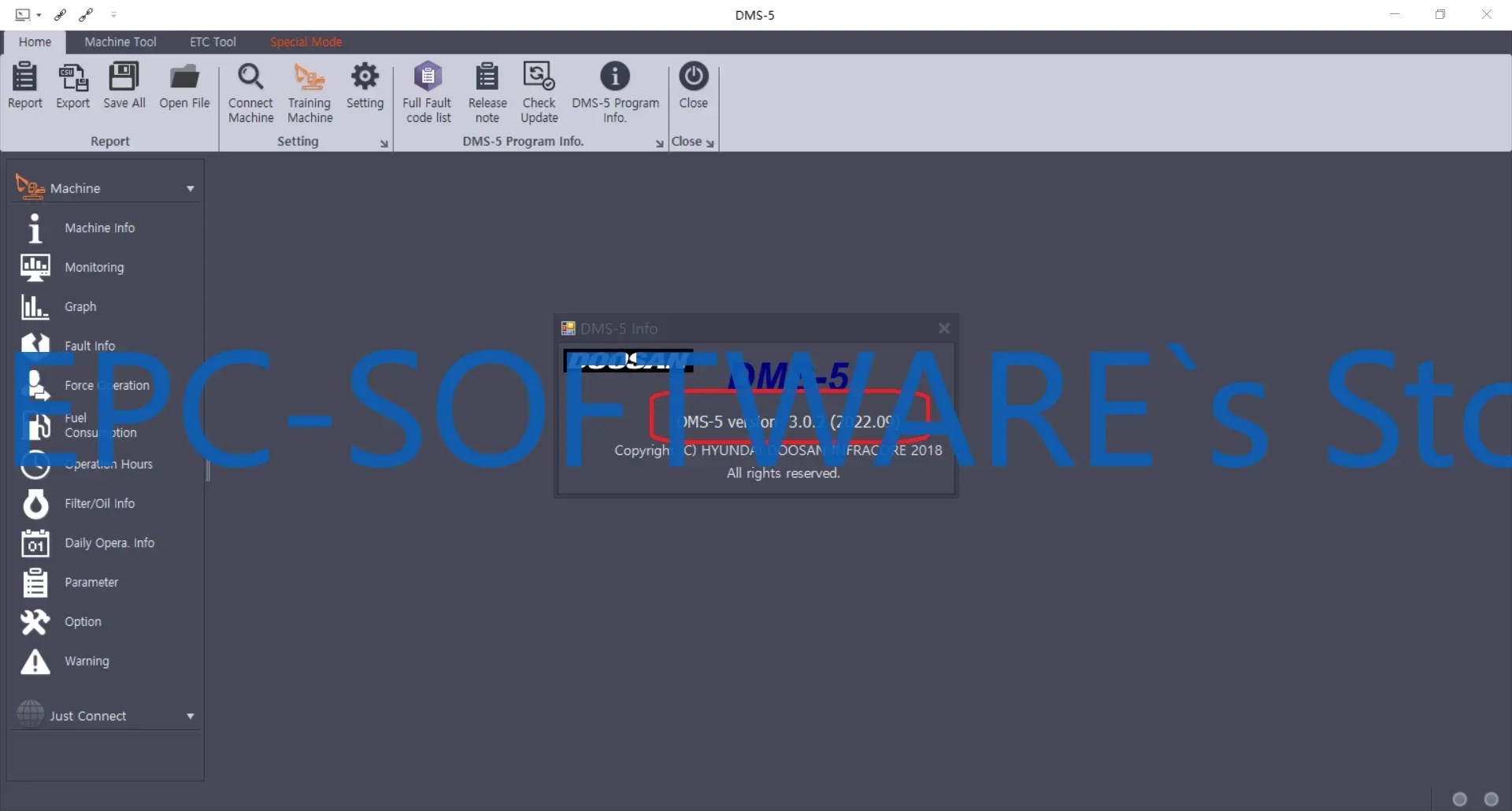Select Connect Machine

250,91
